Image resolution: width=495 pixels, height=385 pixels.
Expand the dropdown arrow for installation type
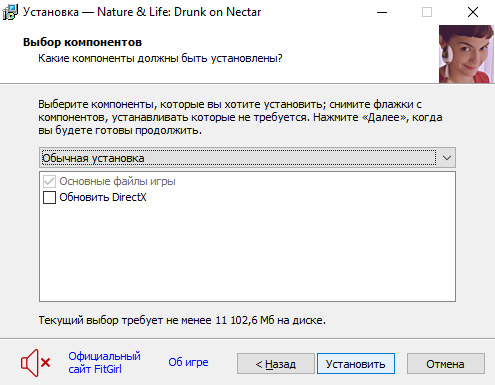[447, 158]
